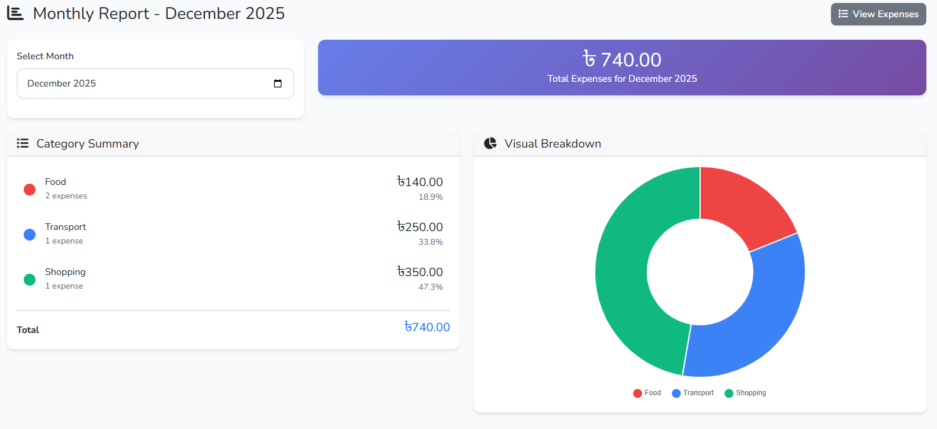Click the pie chart icon beside Visual Breakdown
The height and width of the screenshot is (429, 937).
490,144
